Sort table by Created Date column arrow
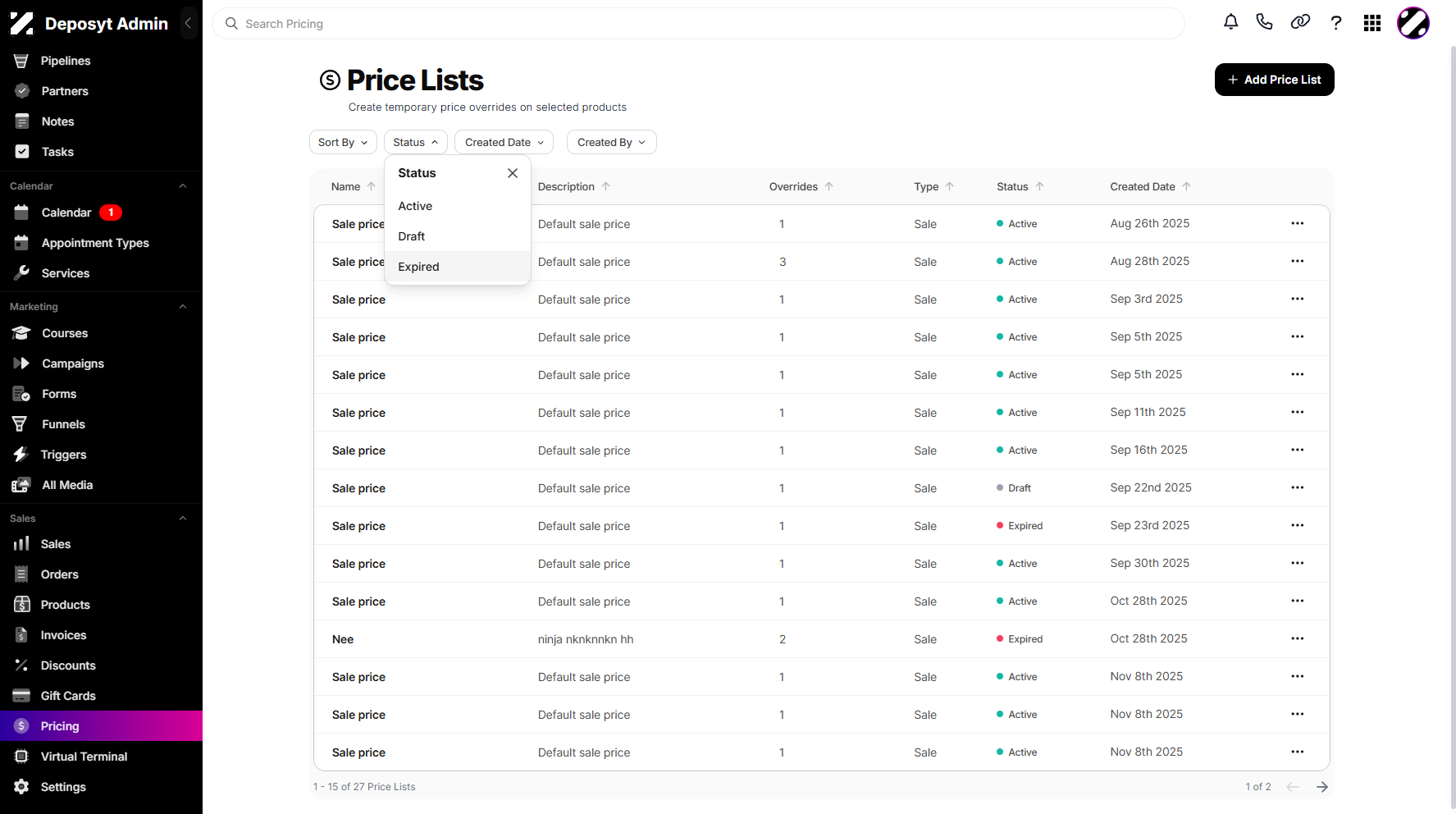1456x814 pixels. point(1187,186)
